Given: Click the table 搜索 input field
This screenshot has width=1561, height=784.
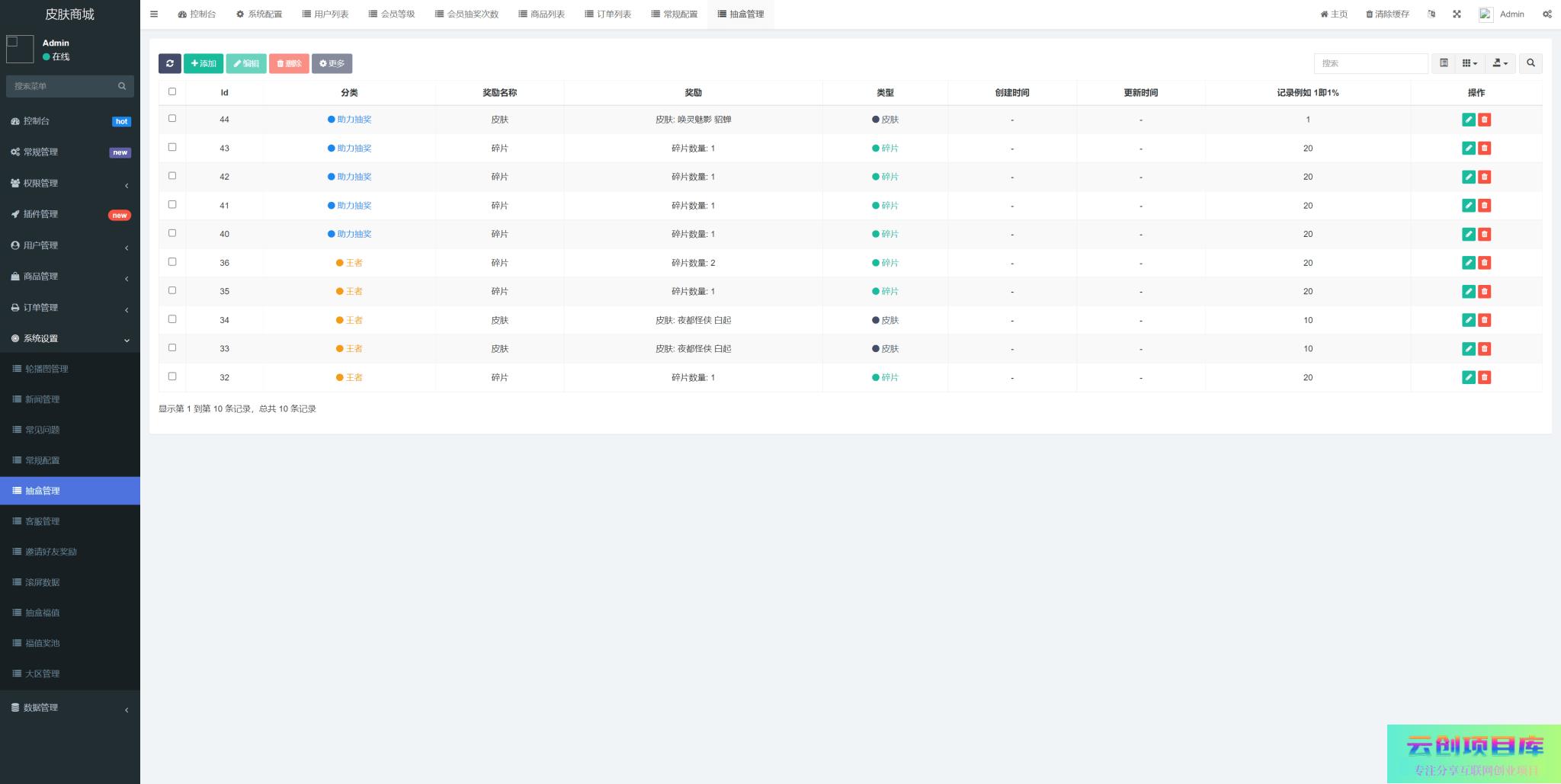Looking at the screenshot, I should pyautogui.click(x=1370, y=63).
